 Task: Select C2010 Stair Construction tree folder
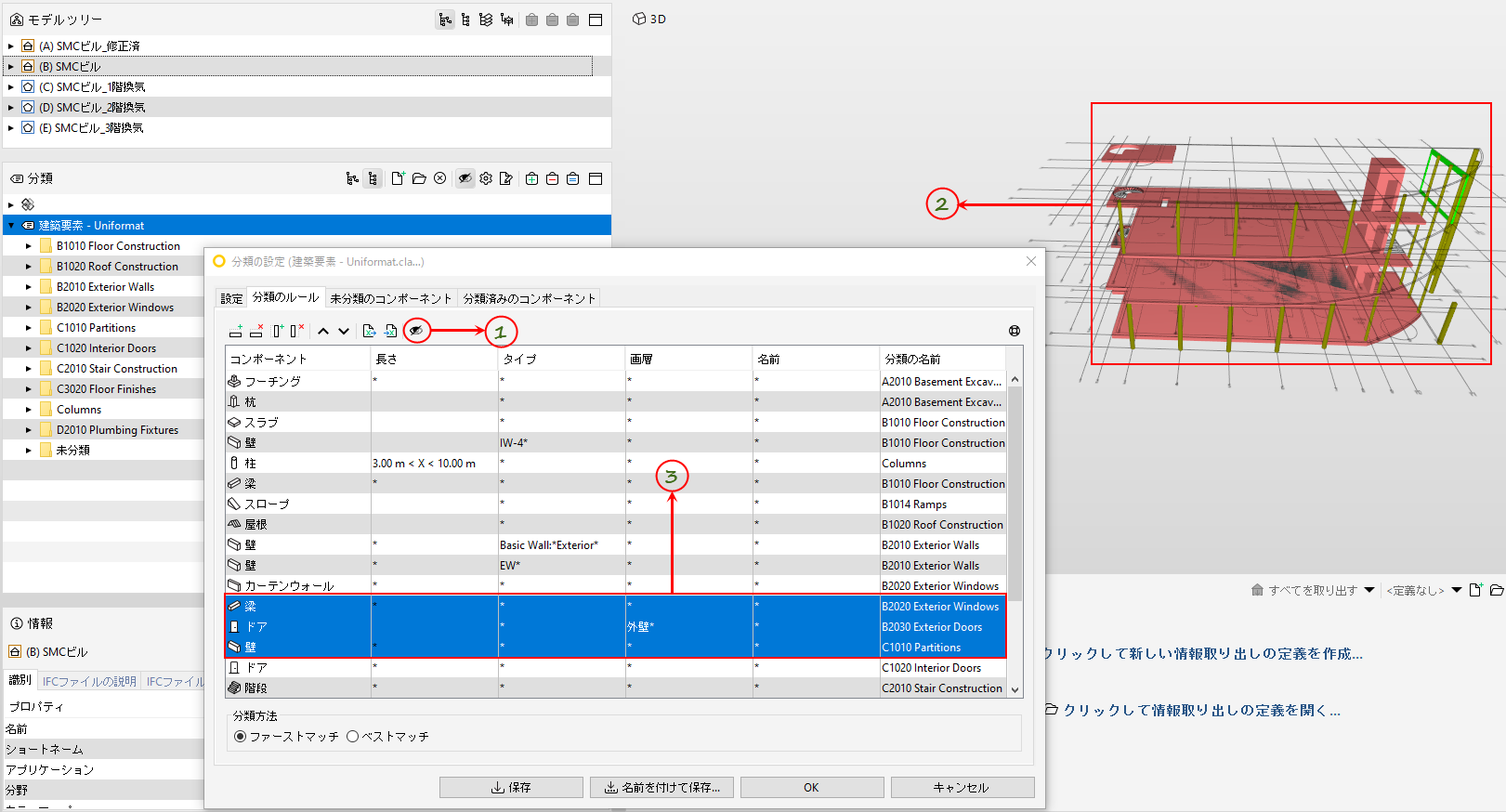pyautogui.click(x=116, y=369)
